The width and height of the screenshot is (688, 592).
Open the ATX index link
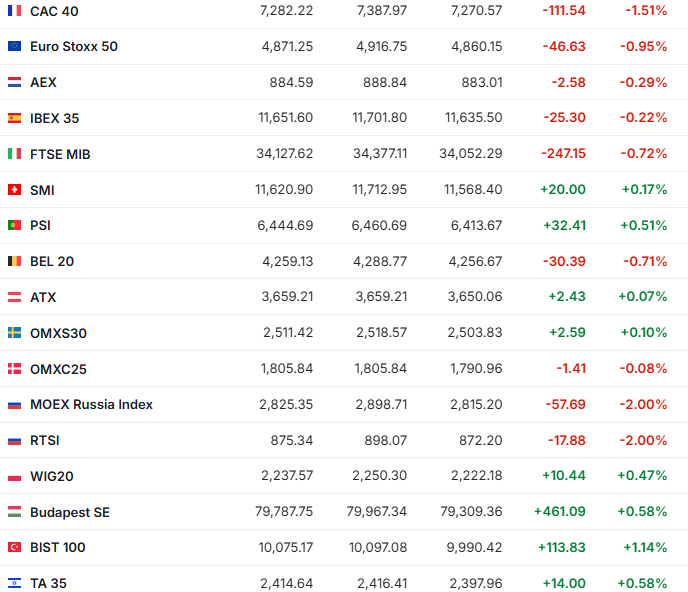[43, 297]
